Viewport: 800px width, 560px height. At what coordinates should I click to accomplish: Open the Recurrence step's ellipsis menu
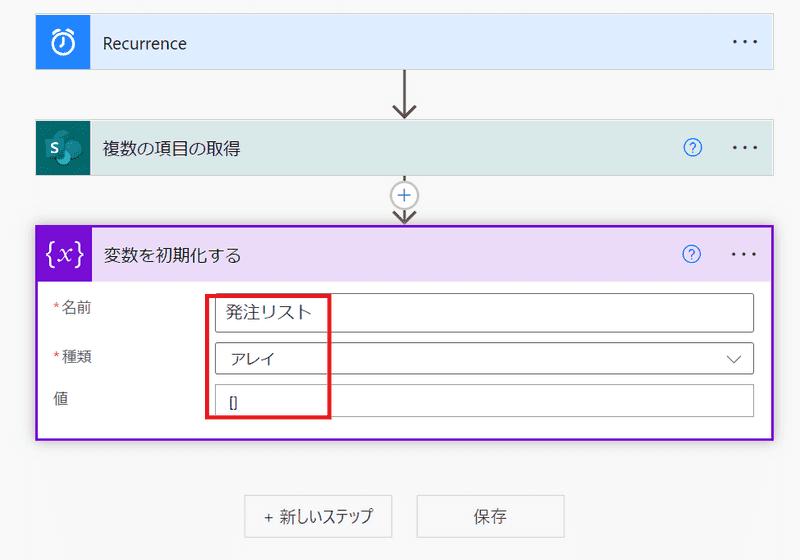[745, 43]
